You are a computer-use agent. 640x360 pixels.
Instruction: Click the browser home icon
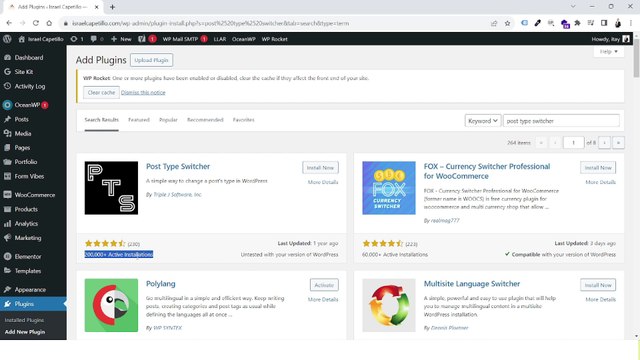[x=49, y=23]
